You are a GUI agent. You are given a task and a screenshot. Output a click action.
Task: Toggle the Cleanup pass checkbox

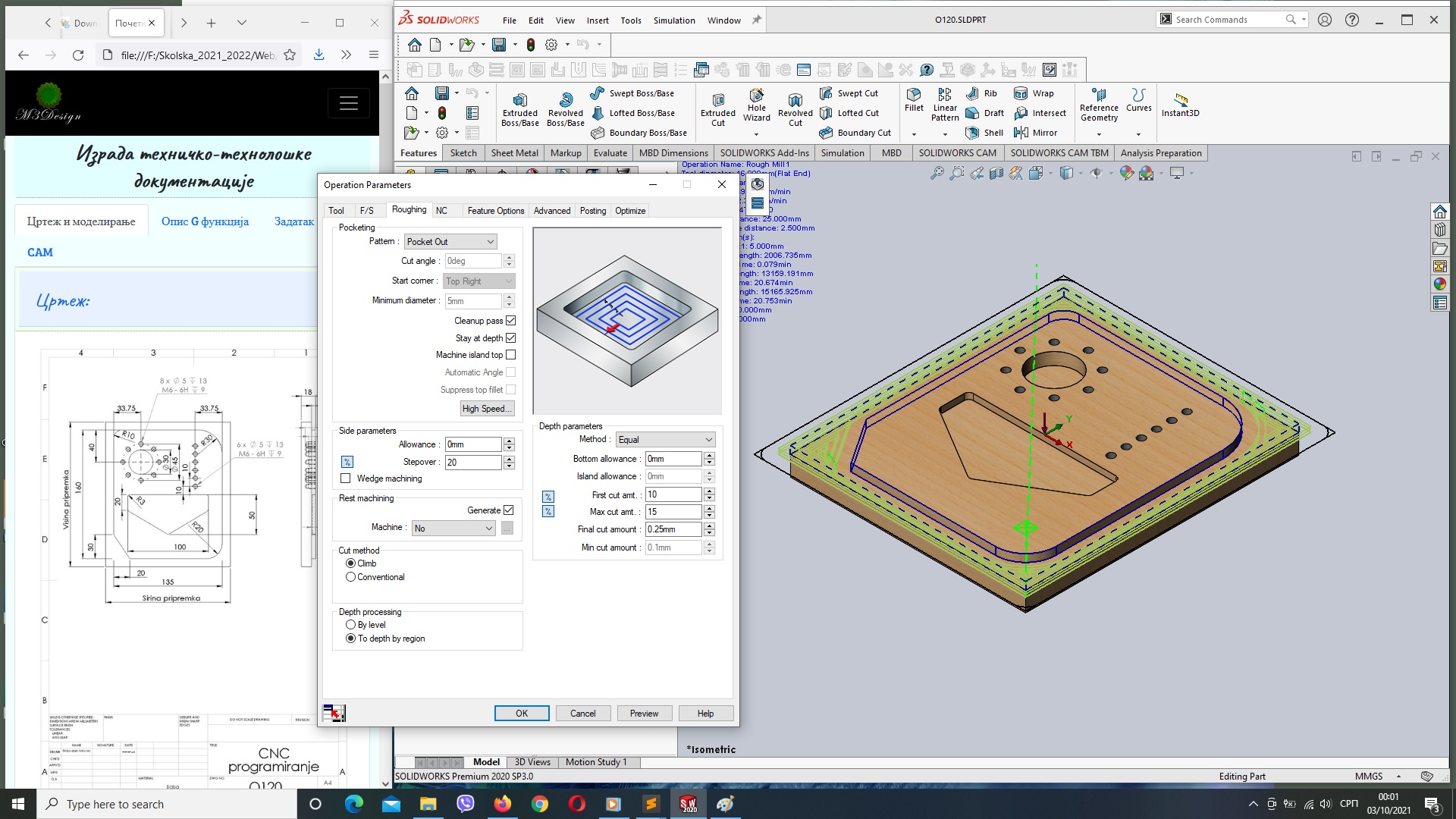(x=511, y=320)
